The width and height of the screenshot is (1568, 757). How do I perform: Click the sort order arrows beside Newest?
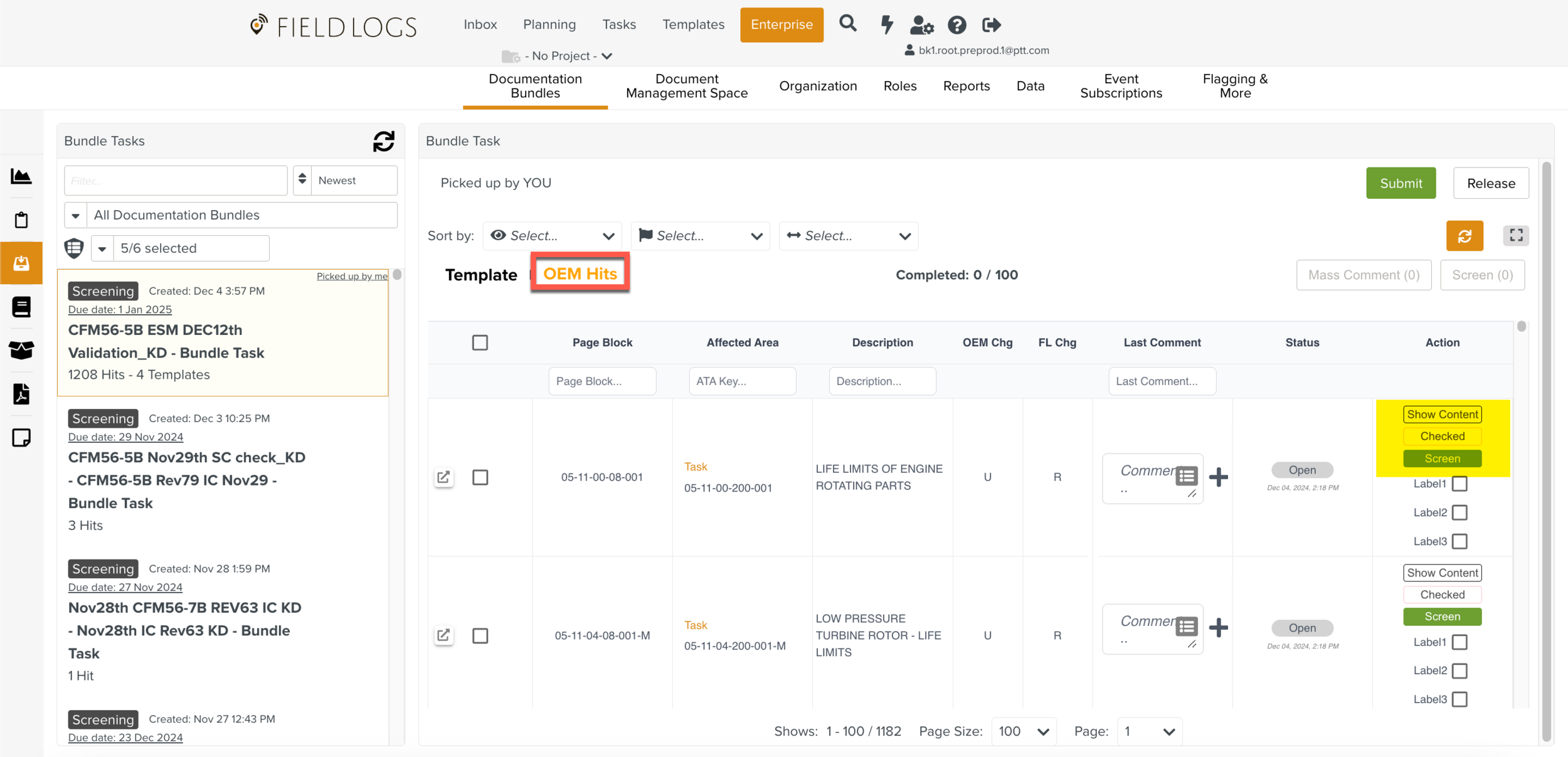pos(302,180)
